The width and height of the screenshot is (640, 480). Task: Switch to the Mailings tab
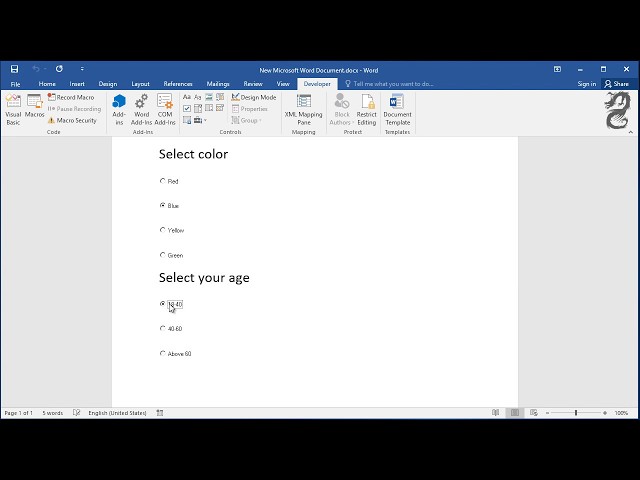click(x=218, y=84)
